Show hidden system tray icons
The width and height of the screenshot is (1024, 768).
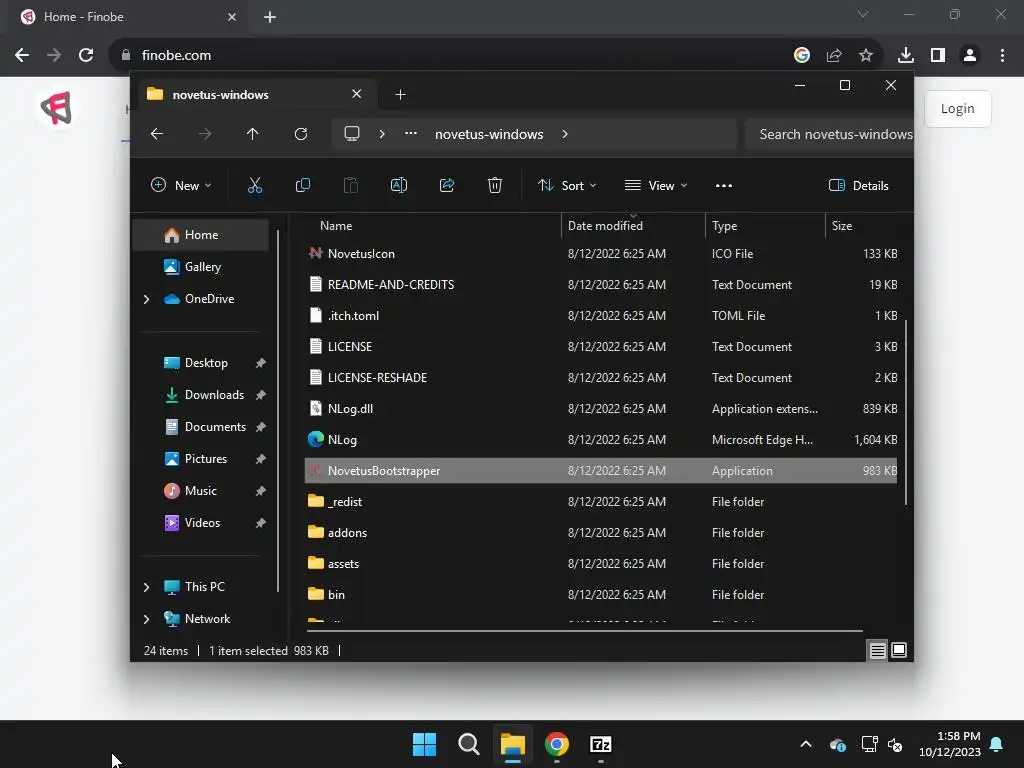[x=806, y=744]
